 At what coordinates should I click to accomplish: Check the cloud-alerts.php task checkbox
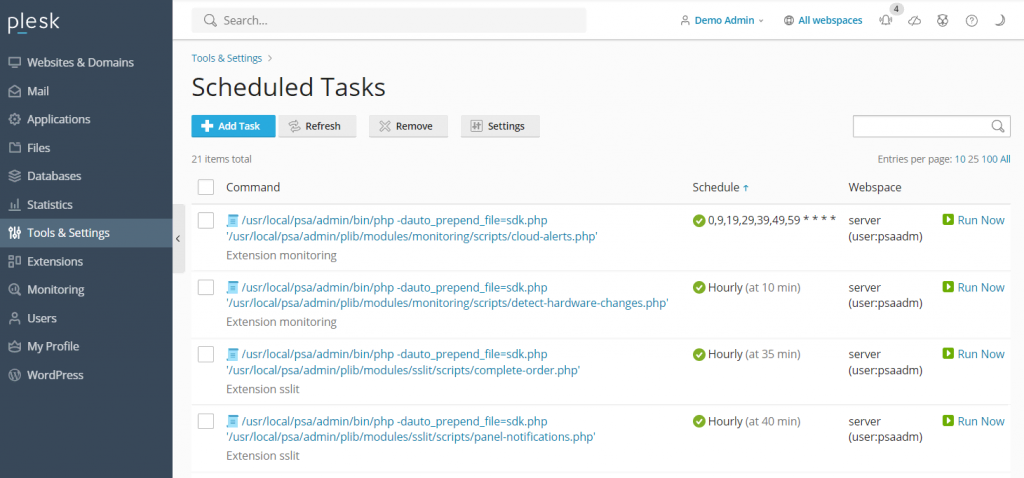[x=206, y=220]
